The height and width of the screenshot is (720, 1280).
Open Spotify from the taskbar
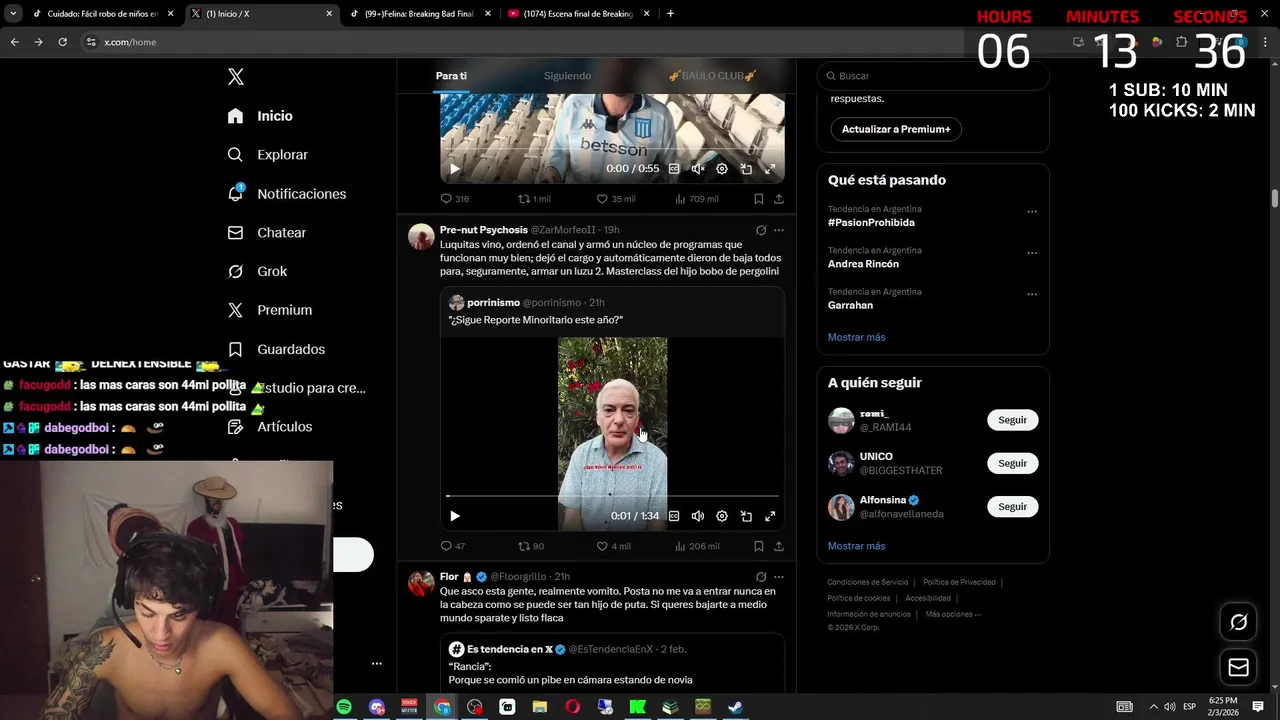344,707
